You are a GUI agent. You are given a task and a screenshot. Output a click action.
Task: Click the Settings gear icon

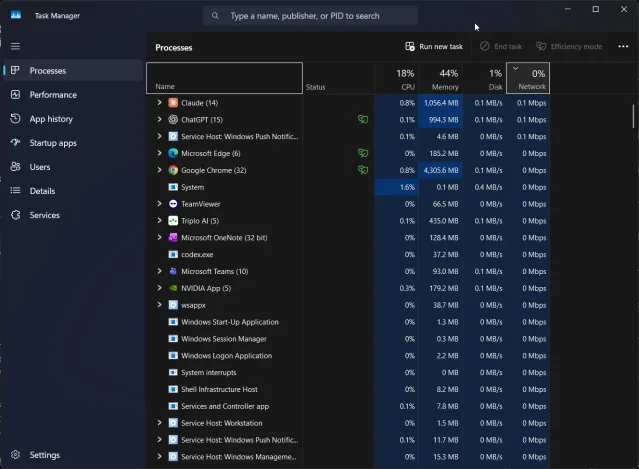(x=15, y=455)
